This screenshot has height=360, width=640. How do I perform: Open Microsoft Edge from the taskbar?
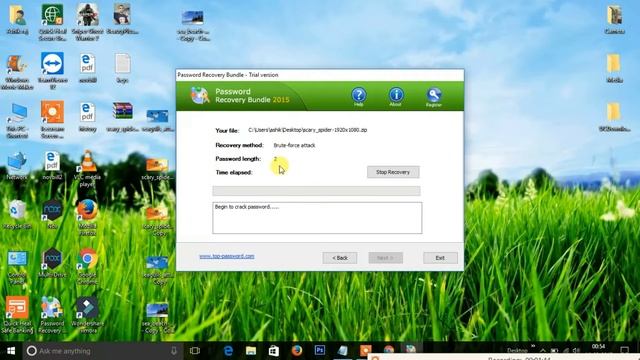[x=228, y=351]
